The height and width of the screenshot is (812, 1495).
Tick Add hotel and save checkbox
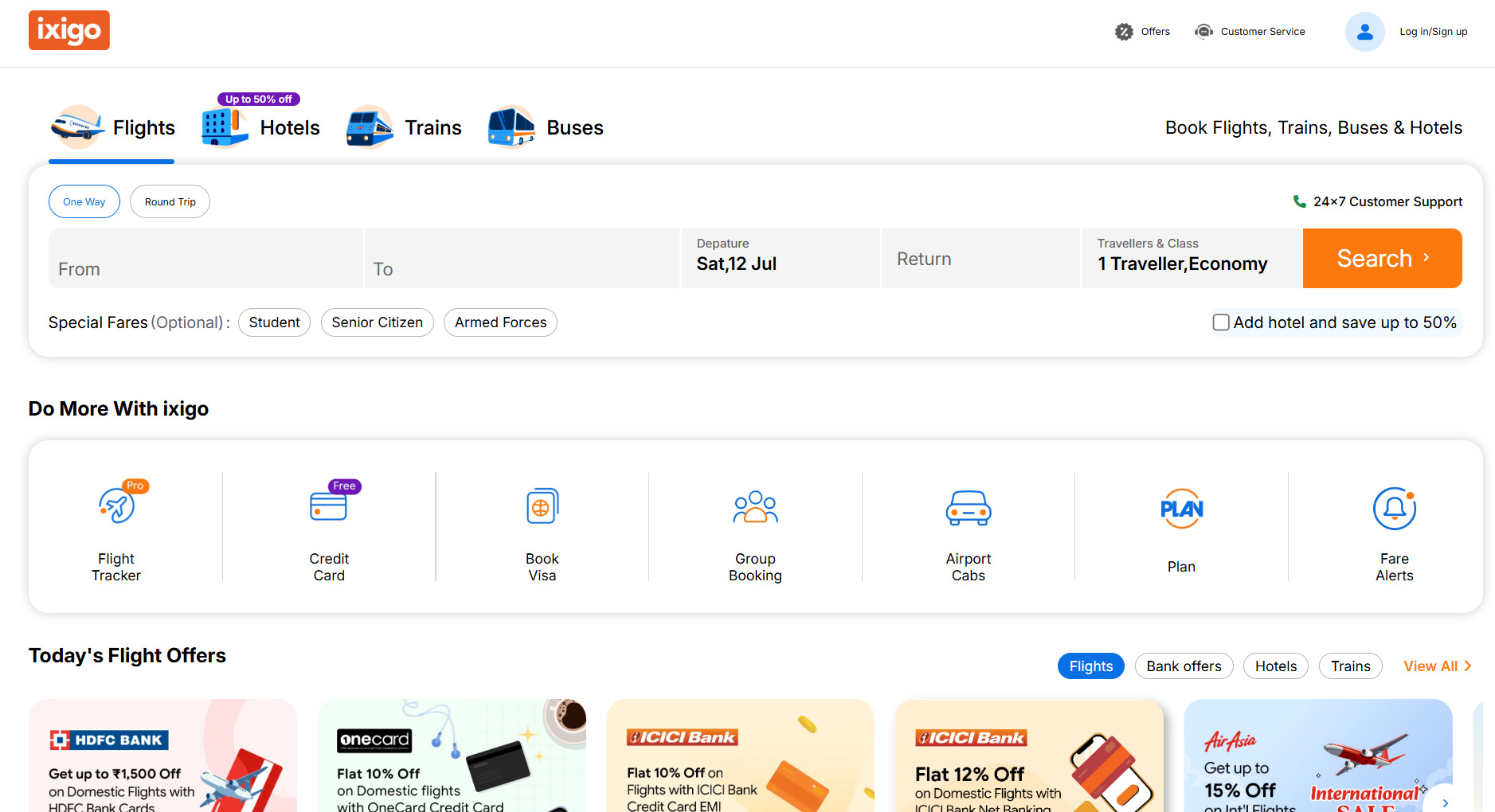coord(1221,322)
